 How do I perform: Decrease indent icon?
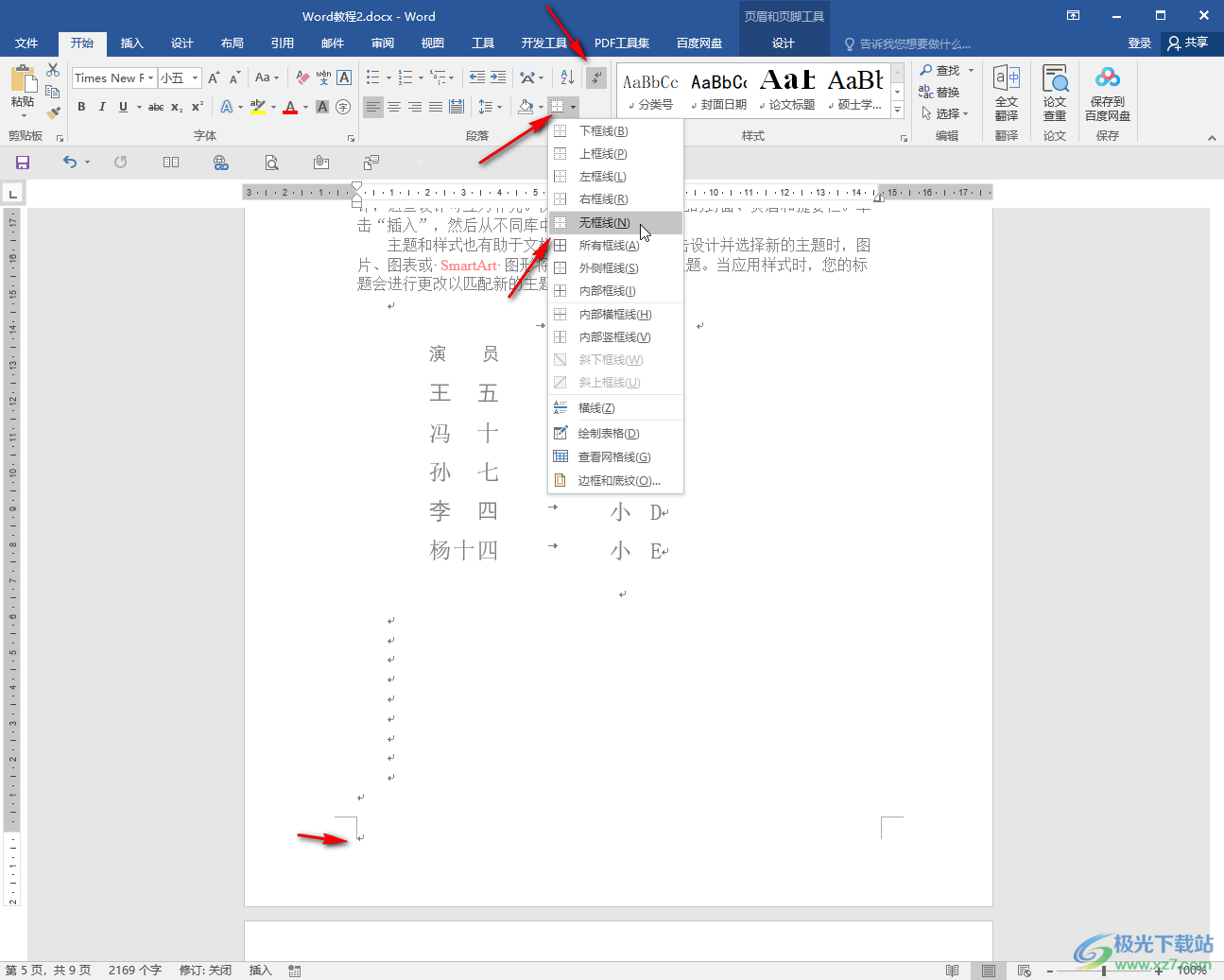476,77
